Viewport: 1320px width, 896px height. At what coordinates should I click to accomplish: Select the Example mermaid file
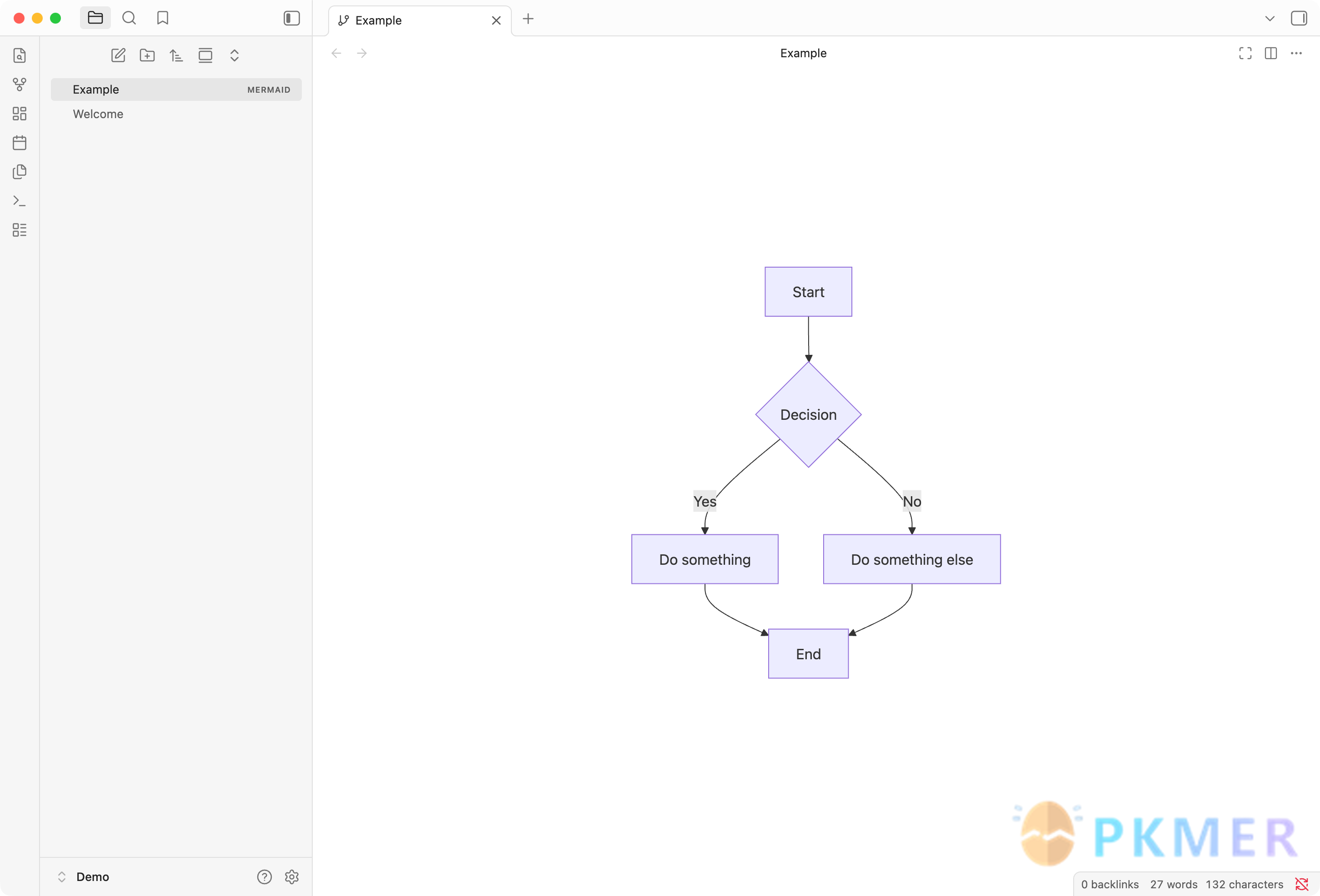(176, 90)
